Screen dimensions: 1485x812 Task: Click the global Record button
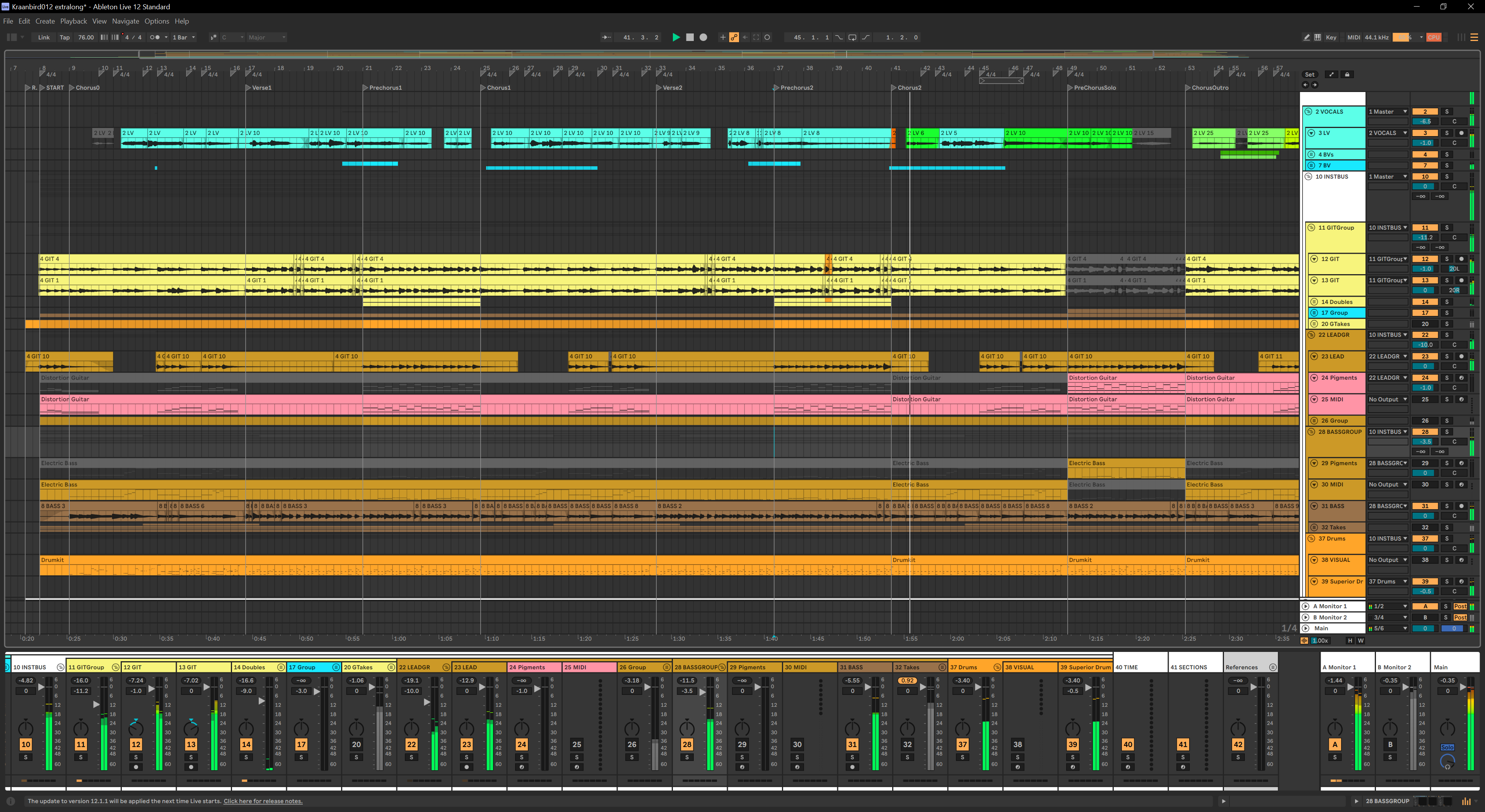[703, 38]
